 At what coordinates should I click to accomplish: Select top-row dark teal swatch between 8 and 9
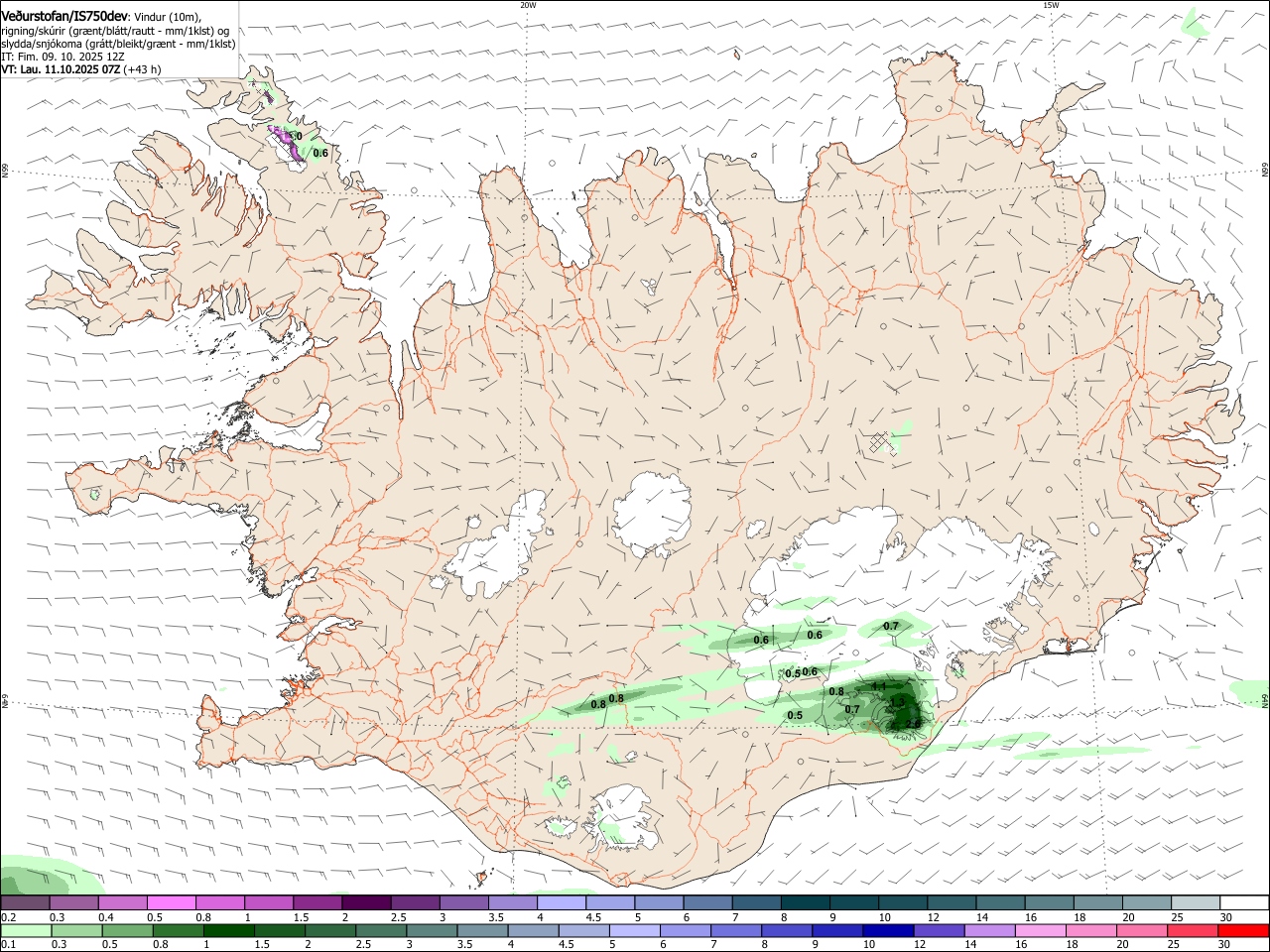click(x=805, y=903)
